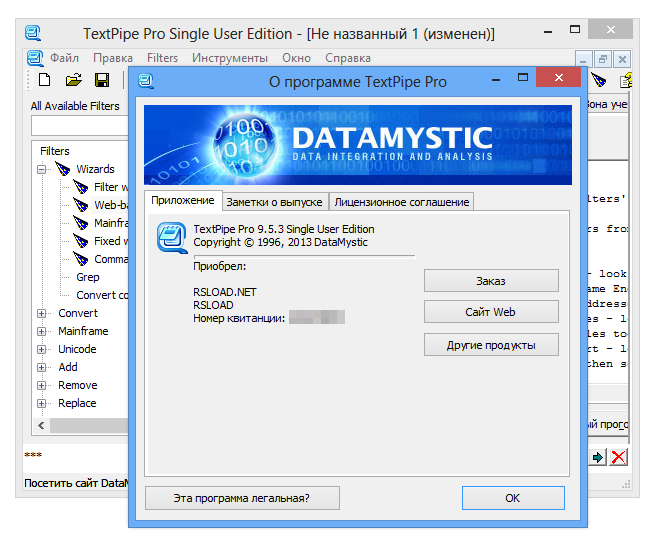Select the Grep tree item
This screenshot has height=560, width=671.
[x=88, y=277]
